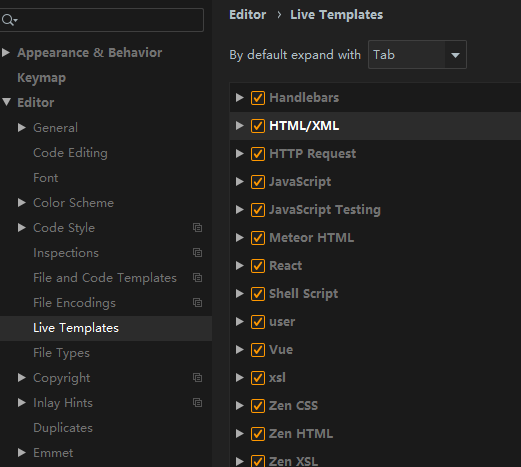Open the Keymap settings page

(41, 78)
